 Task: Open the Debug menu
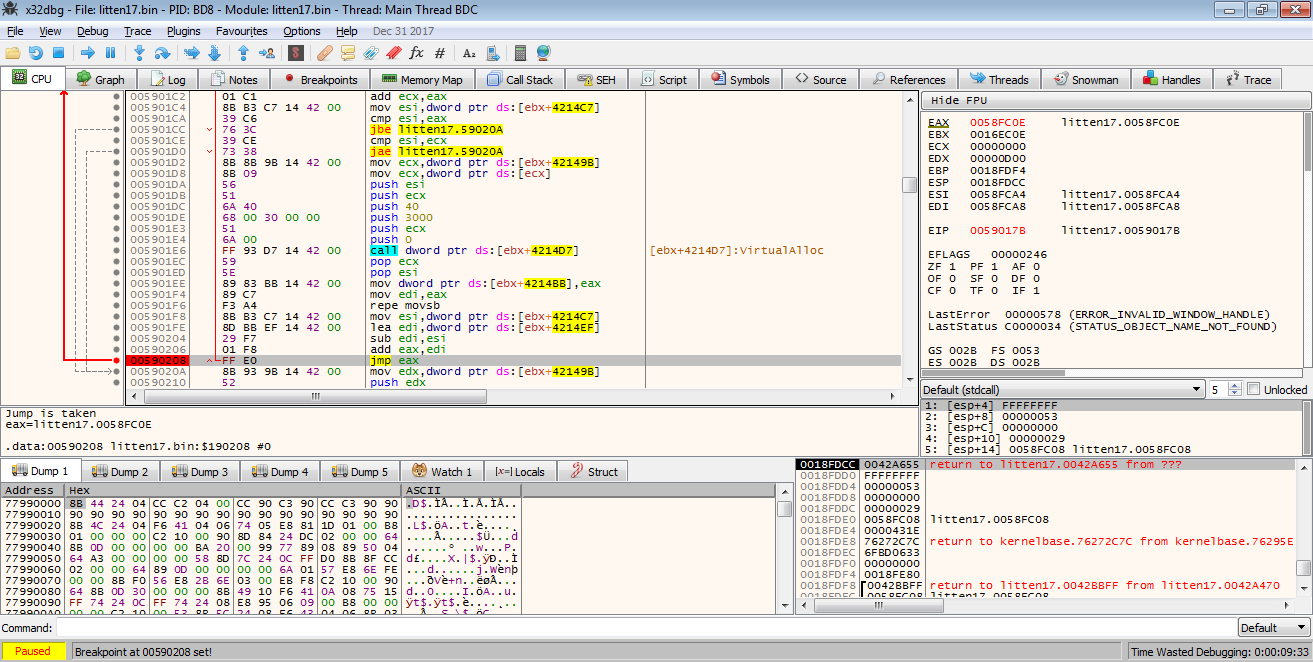pyautogui.click(x=92, y=31)
